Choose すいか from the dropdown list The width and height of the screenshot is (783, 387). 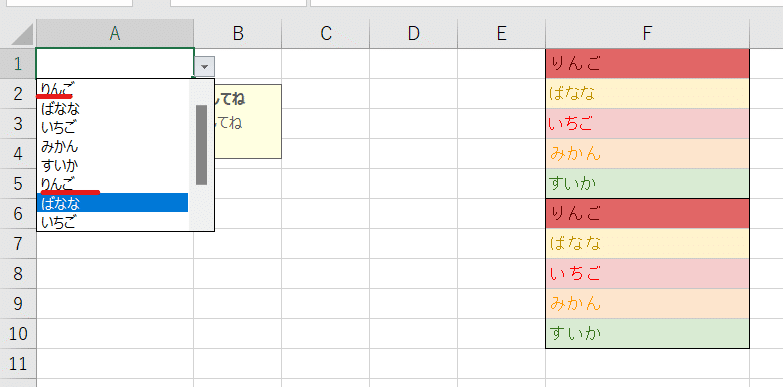pyautogui.click(x=112, y=165)
